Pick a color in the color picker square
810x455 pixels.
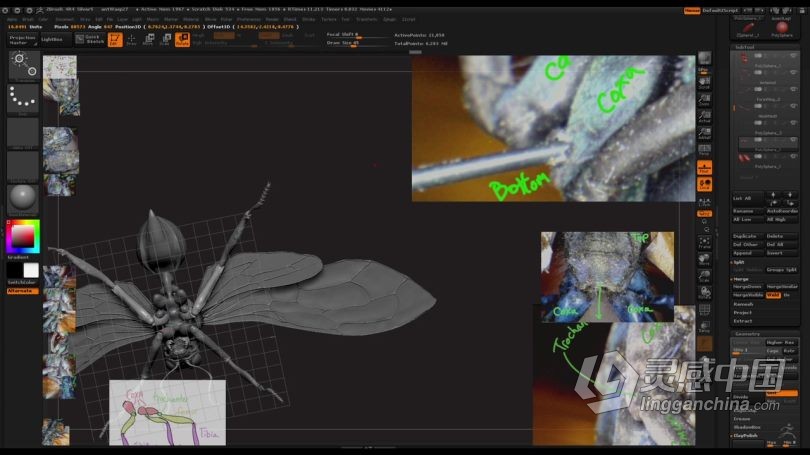[x=23, y=237]
